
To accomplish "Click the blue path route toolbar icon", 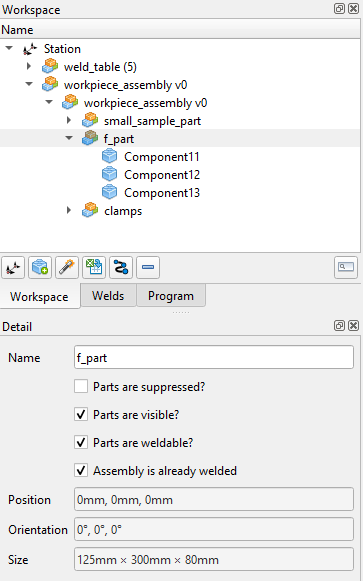I will 121,267.
